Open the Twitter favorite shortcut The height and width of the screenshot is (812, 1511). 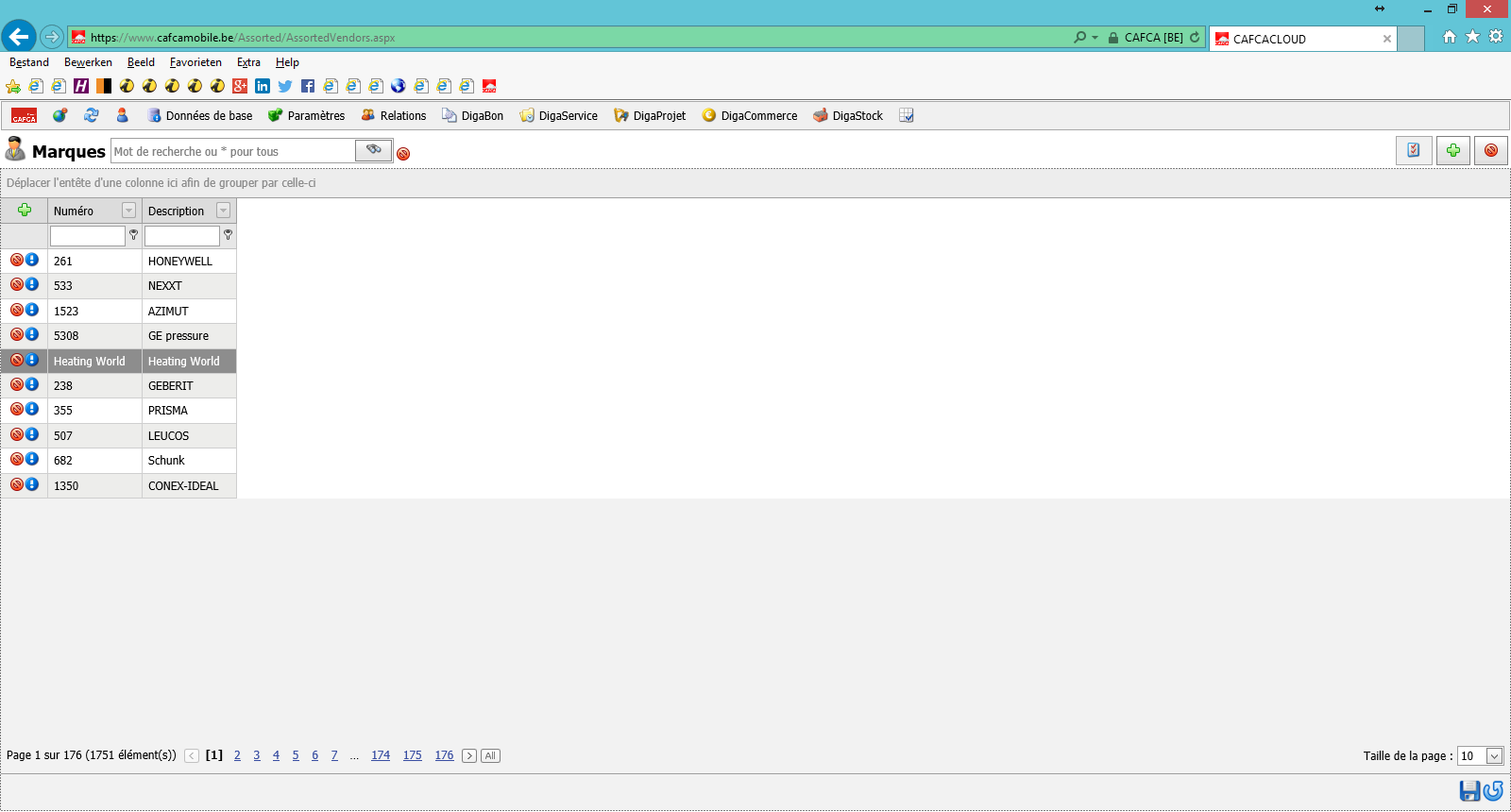[x=285, y=86]
